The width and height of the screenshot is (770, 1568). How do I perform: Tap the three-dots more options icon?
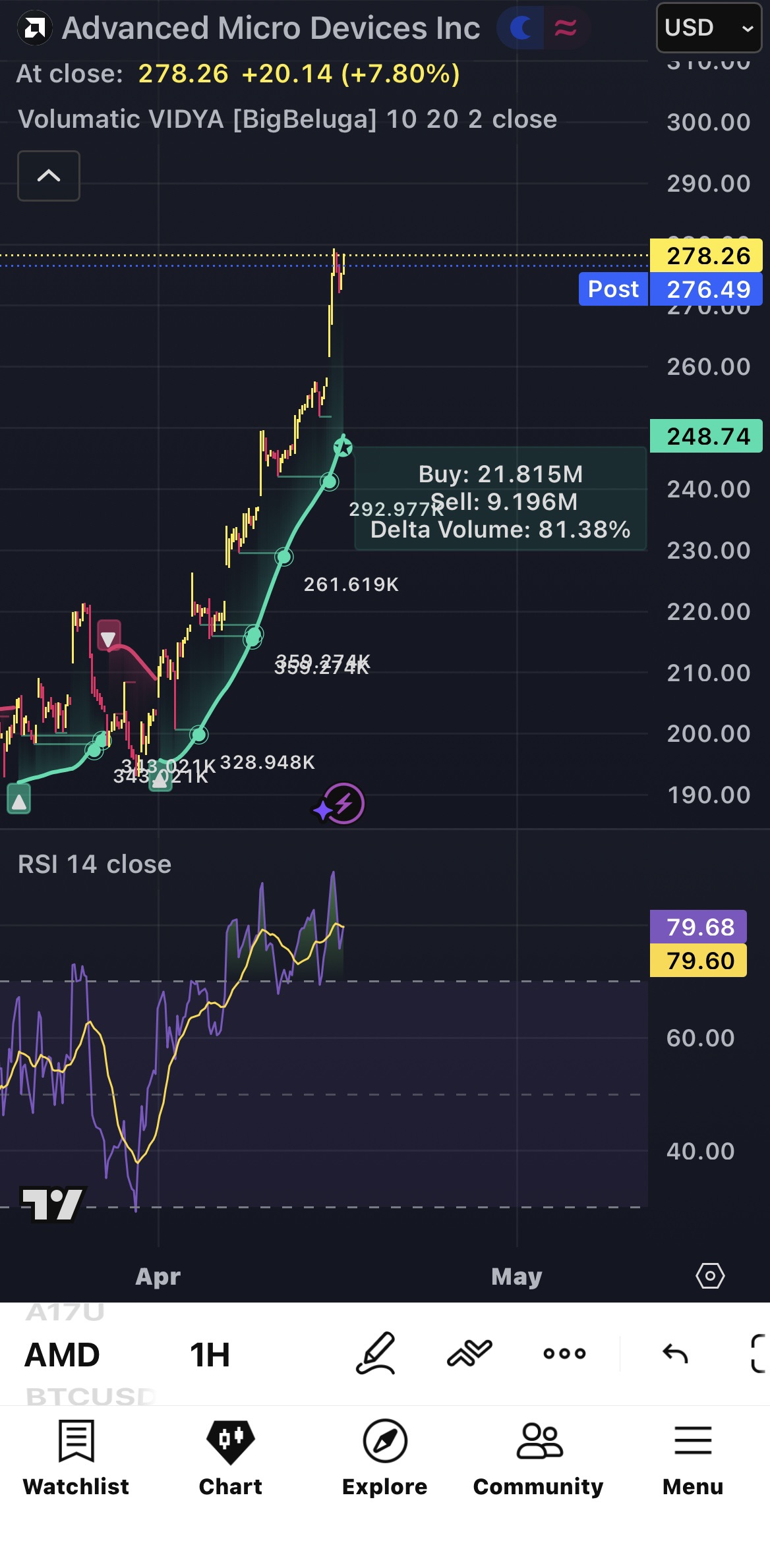(564, 1354)
